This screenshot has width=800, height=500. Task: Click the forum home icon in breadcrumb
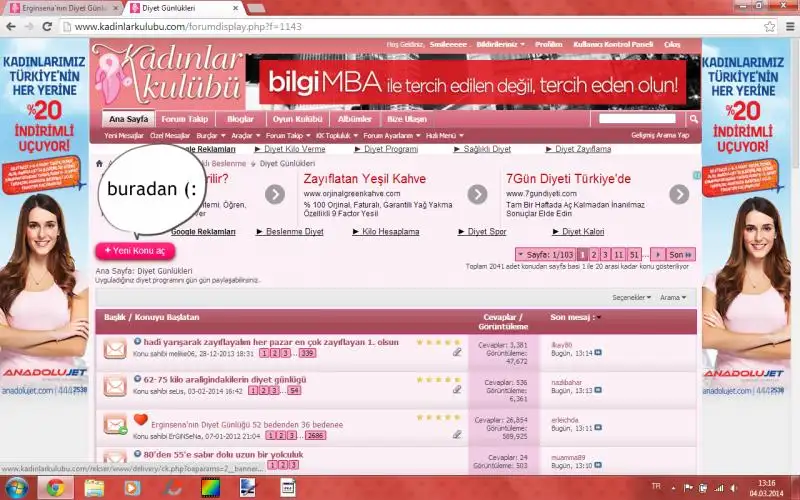point(98,163)
